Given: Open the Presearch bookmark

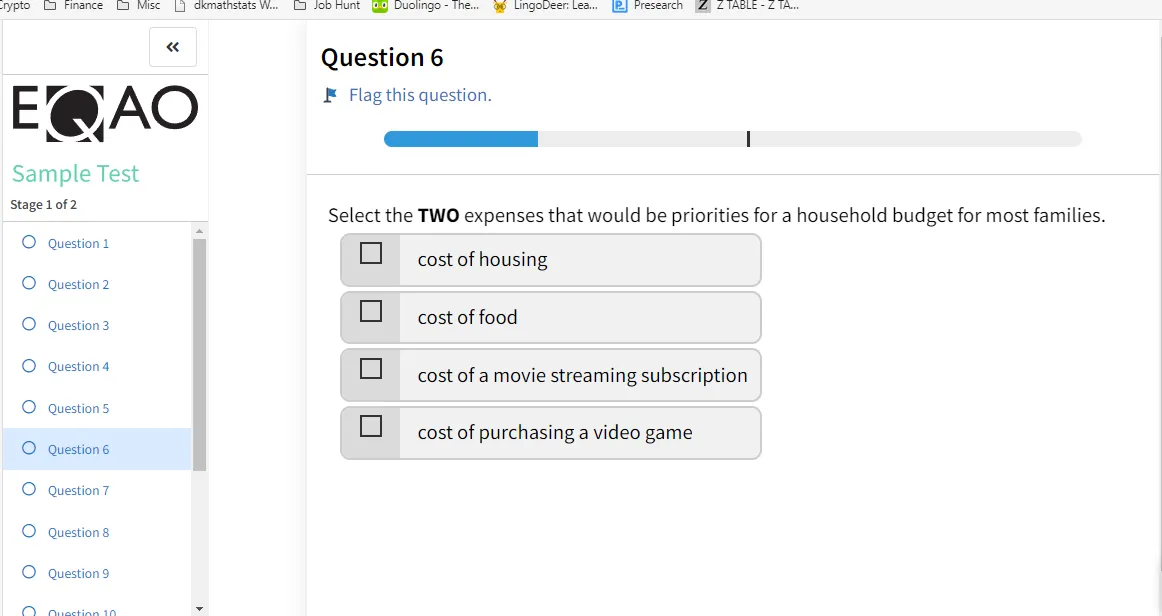Looking at the screenshot, I should point(648,5).
